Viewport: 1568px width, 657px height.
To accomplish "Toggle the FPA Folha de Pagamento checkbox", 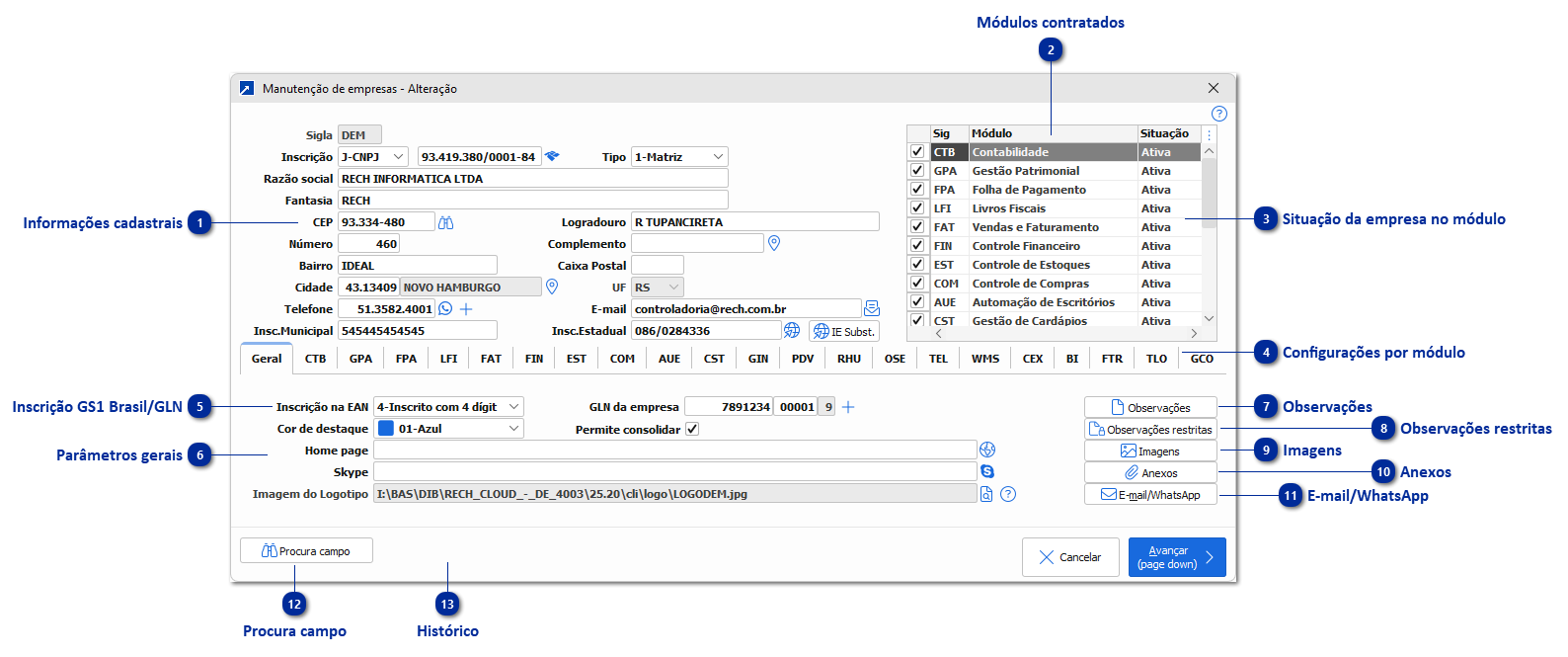I will (x=917, y=189).
